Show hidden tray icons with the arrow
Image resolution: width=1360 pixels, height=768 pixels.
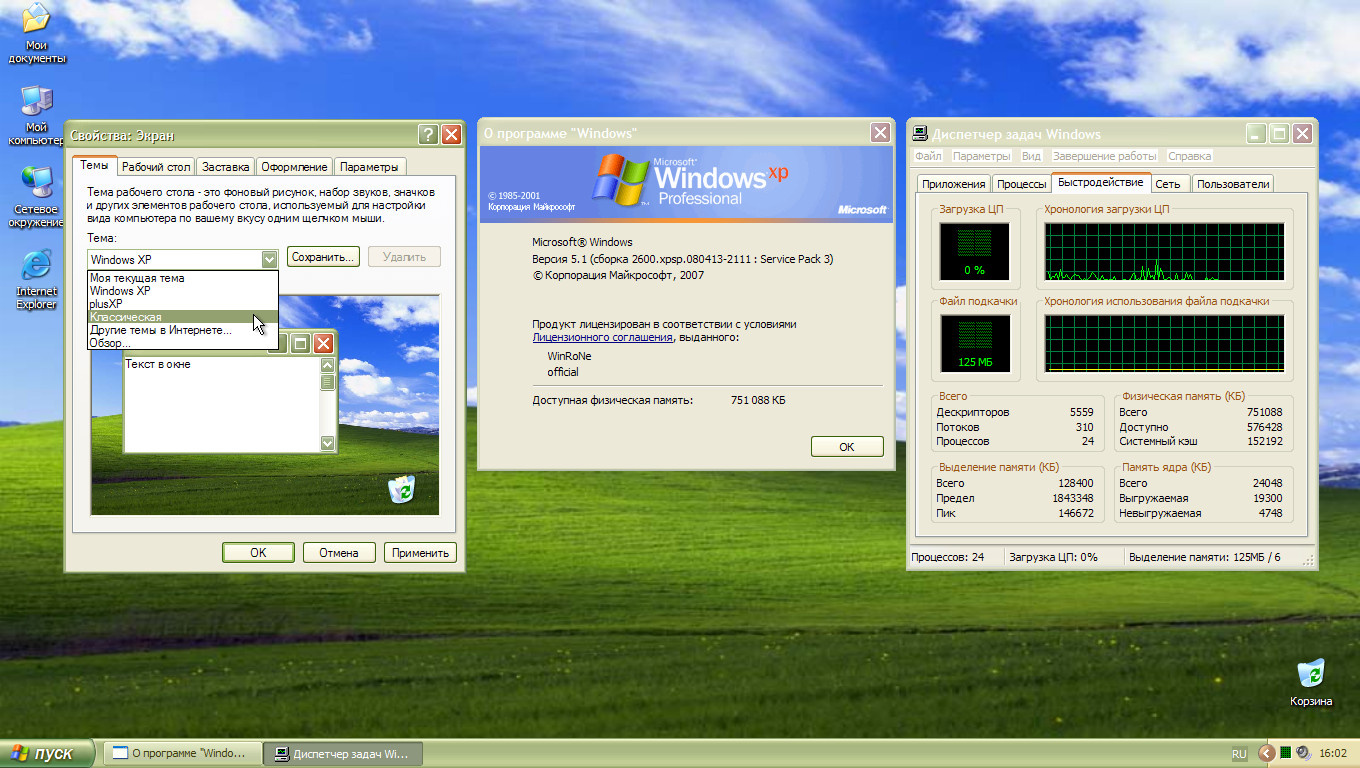(1267, 753)
